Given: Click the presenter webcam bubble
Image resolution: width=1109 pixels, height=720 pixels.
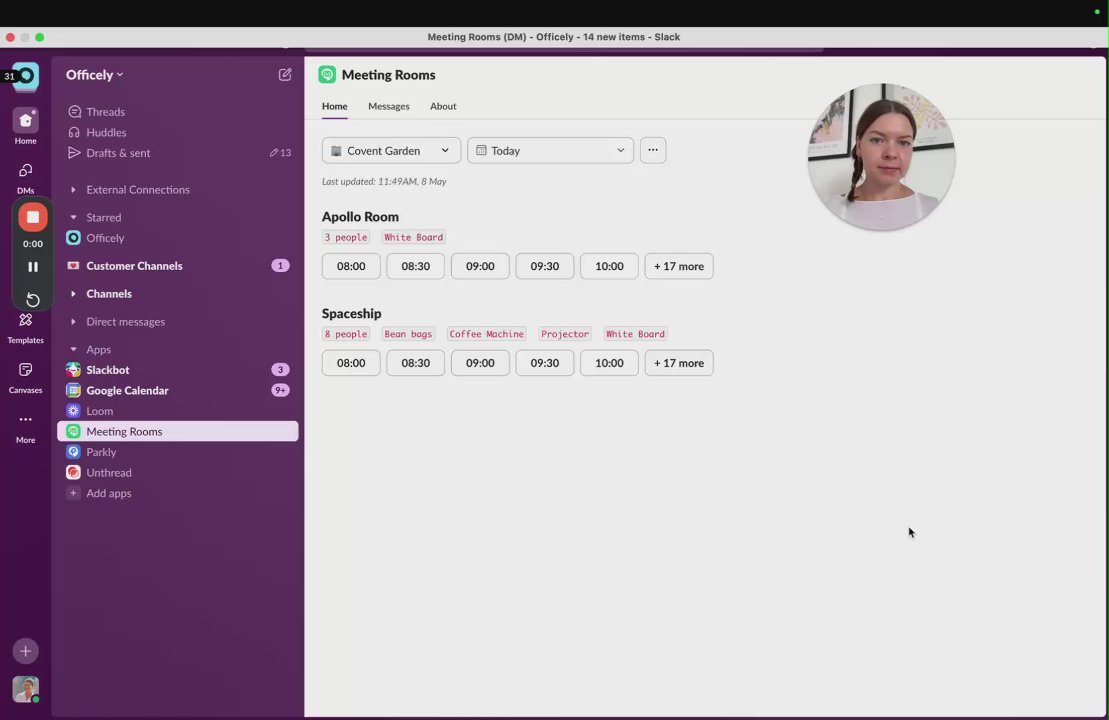Looking at the screenshot, I should click(881, 157).
